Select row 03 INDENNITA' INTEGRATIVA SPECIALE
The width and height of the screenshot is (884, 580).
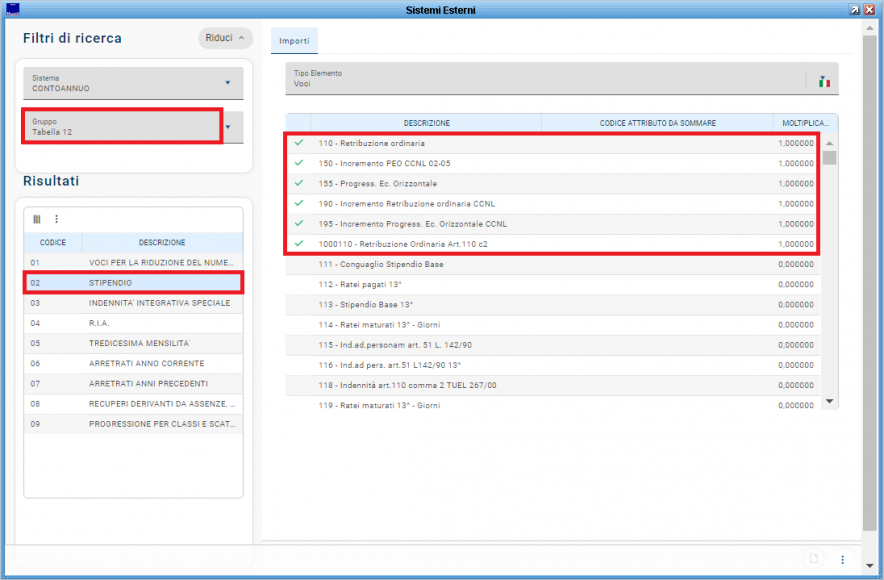134,303
